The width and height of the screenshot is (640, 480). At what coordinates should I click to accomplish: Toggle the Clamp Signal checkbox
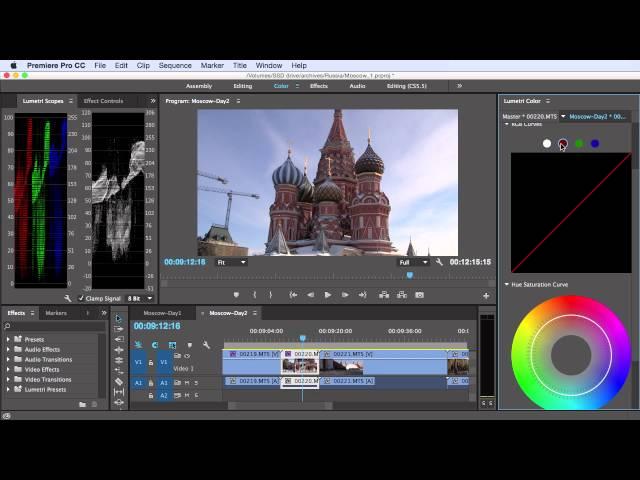coord(81,298)
